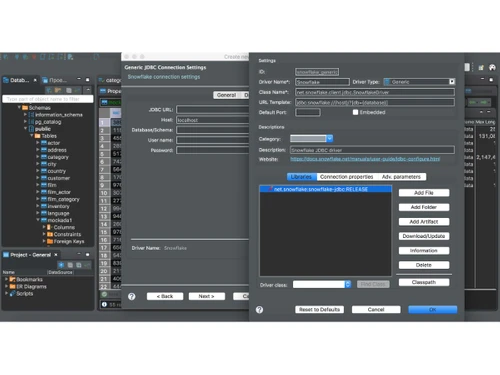
Task: Open help icon in driver settings dialog
Action: (x=259, y=310)
